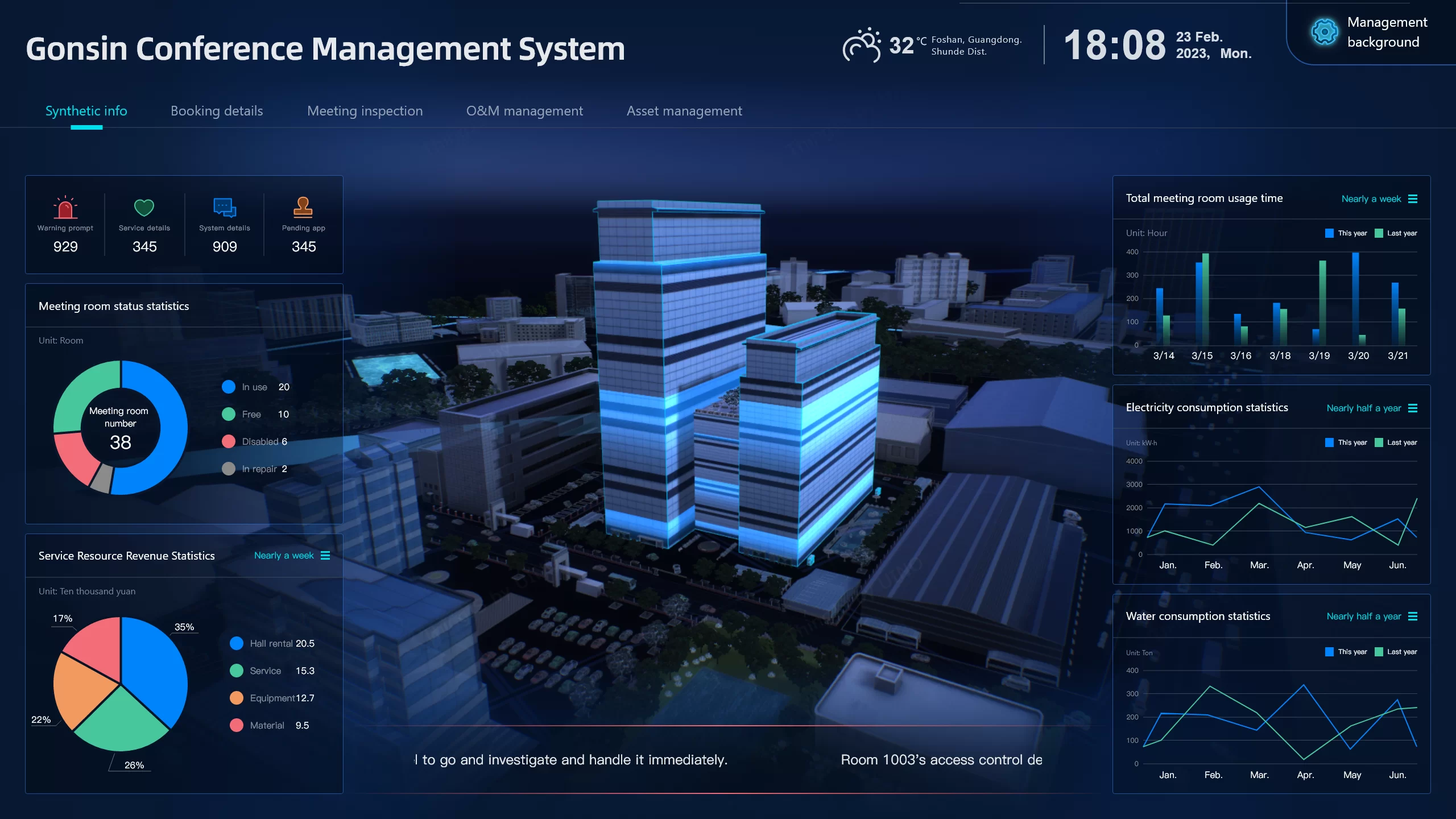Viewport: 1456px width, 819px height.
Task: Click the blue 35% slice of the revenue pie
Action: pyautogui.click(x=154, y=668)
